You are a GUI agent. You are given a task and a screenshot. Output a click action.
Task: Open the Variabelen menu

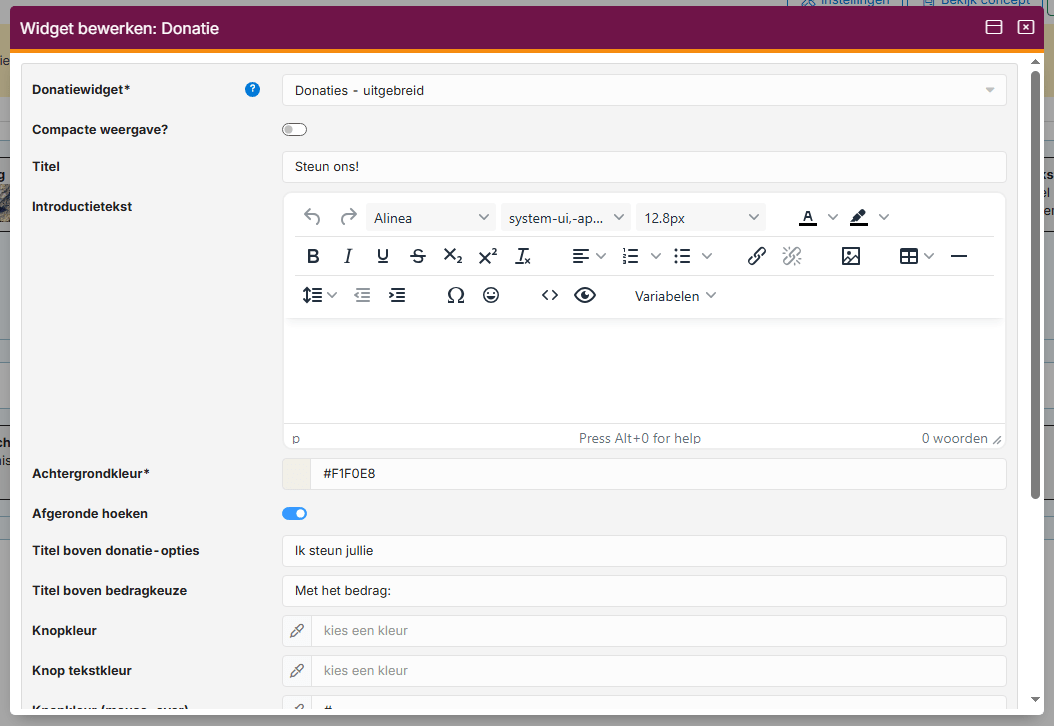(675, 295)
